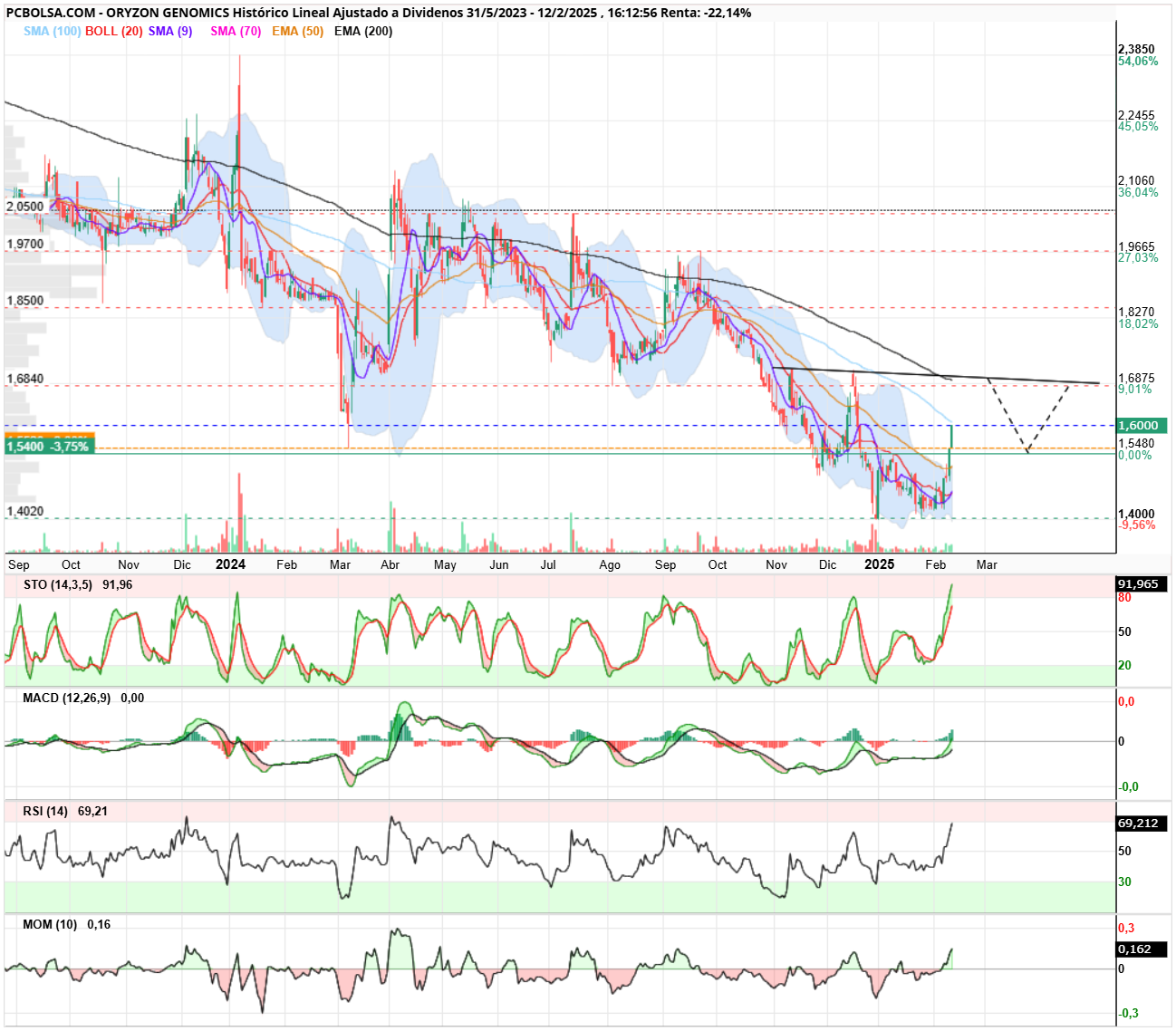Click the orange EMA (50) legend label
This screenshot has height=1031, width=1176.
point(297,31)
